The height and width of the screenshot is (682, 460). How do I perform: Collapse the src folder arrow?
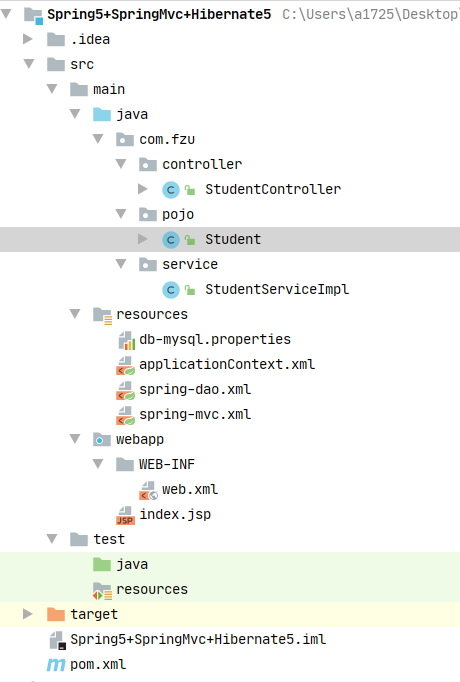[29, 64]
